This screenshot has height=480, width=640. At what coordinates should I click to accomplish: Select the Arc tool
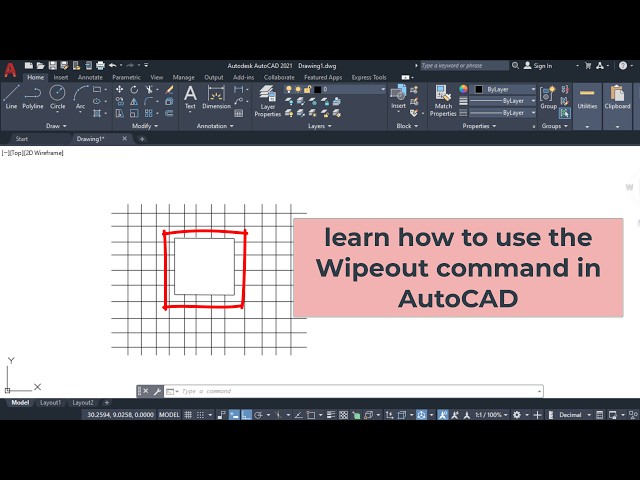80,97
